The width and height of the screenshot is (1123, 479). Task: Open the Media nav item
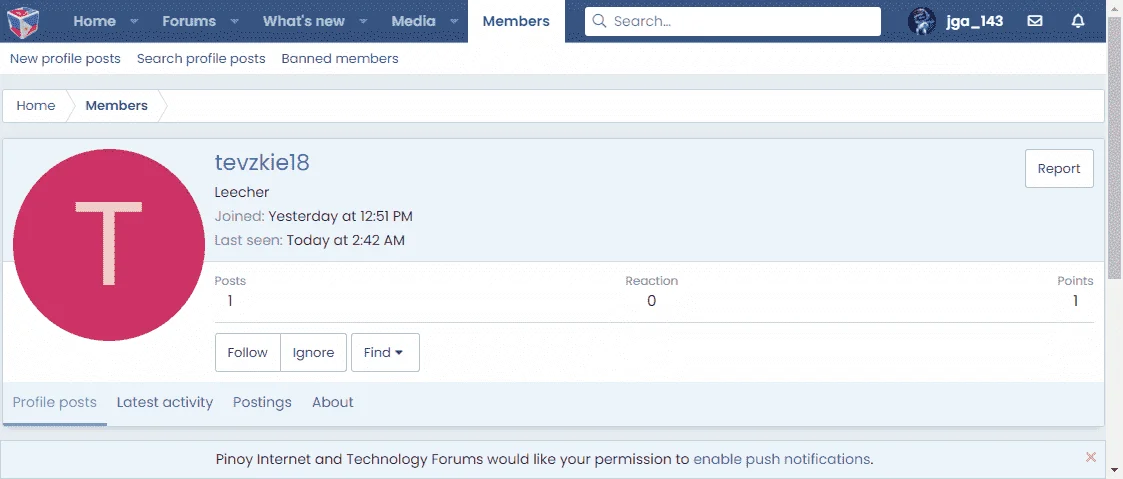pyautogui.click(x=413, y=21)
